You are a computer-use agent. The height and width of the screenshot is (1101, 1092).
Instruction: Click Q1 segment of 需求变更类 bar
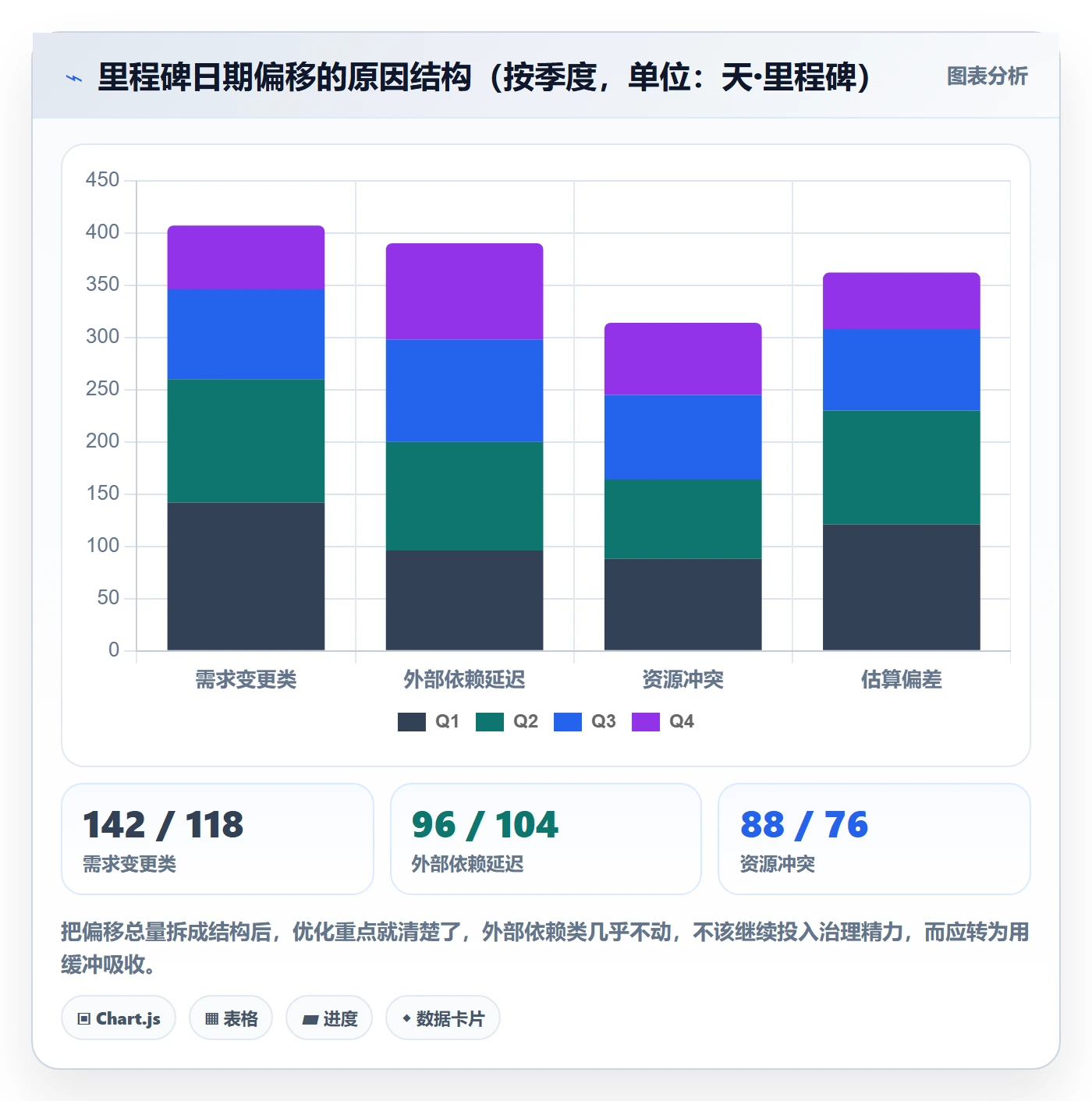[x=246, y=576]
